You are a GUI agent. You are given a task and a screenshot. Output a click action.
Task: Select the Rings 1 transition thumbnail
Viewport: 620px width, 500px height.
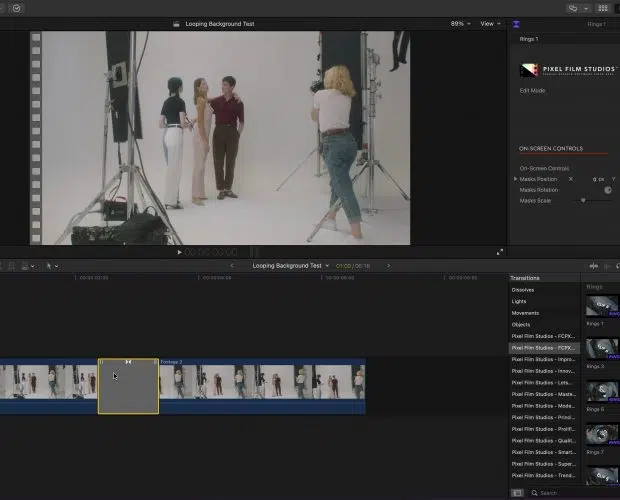pyautogui.click(x=602, y=306)
